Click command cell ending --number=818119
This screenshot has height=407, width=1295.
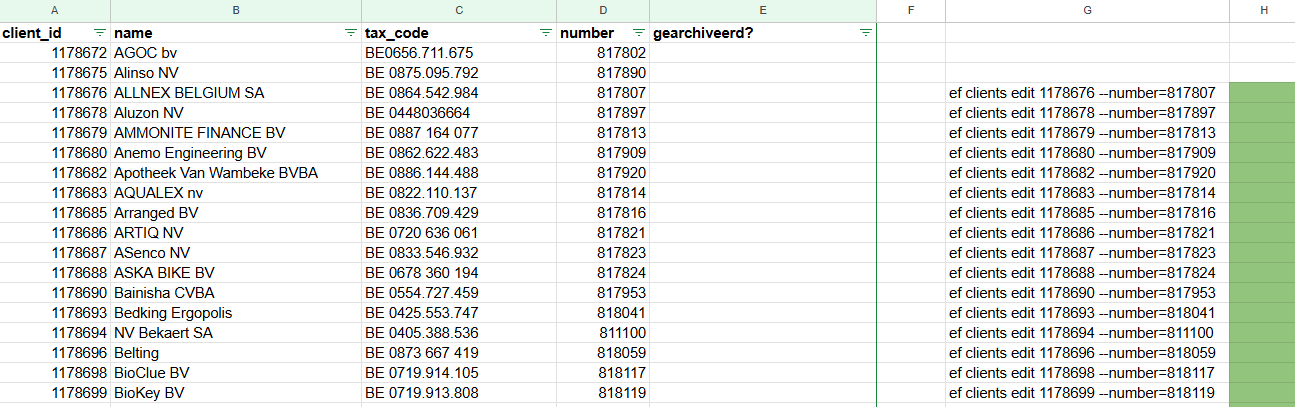1087,393
